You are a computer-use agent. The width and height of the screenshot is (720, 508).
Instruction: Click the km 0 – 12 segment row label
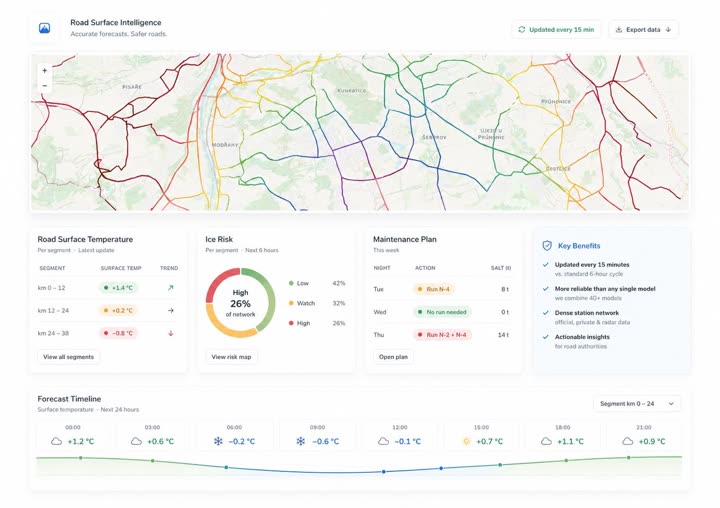[x=51, y=288]
